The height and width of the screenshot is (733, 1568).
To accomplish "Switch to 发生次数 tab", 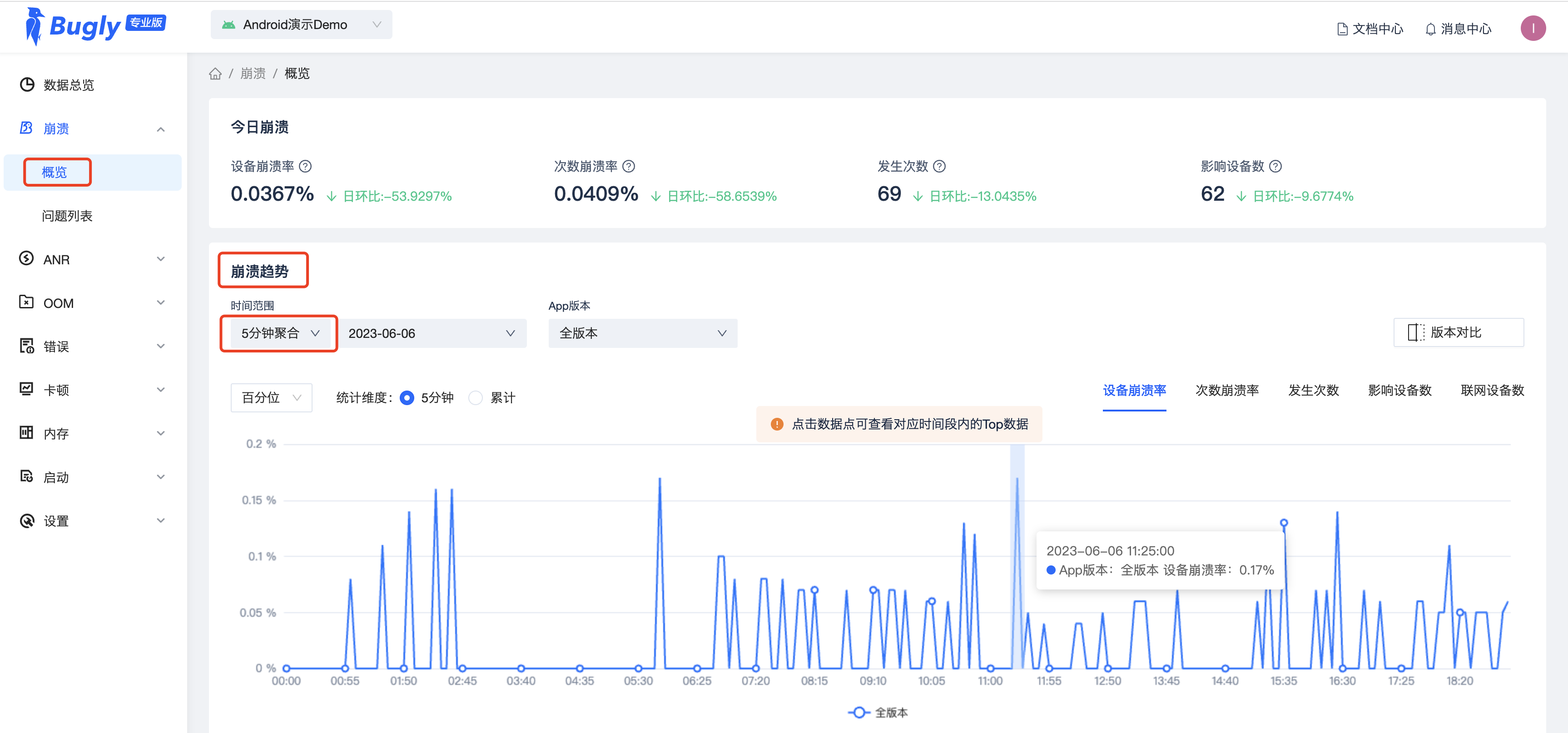I will point(1313,390).
